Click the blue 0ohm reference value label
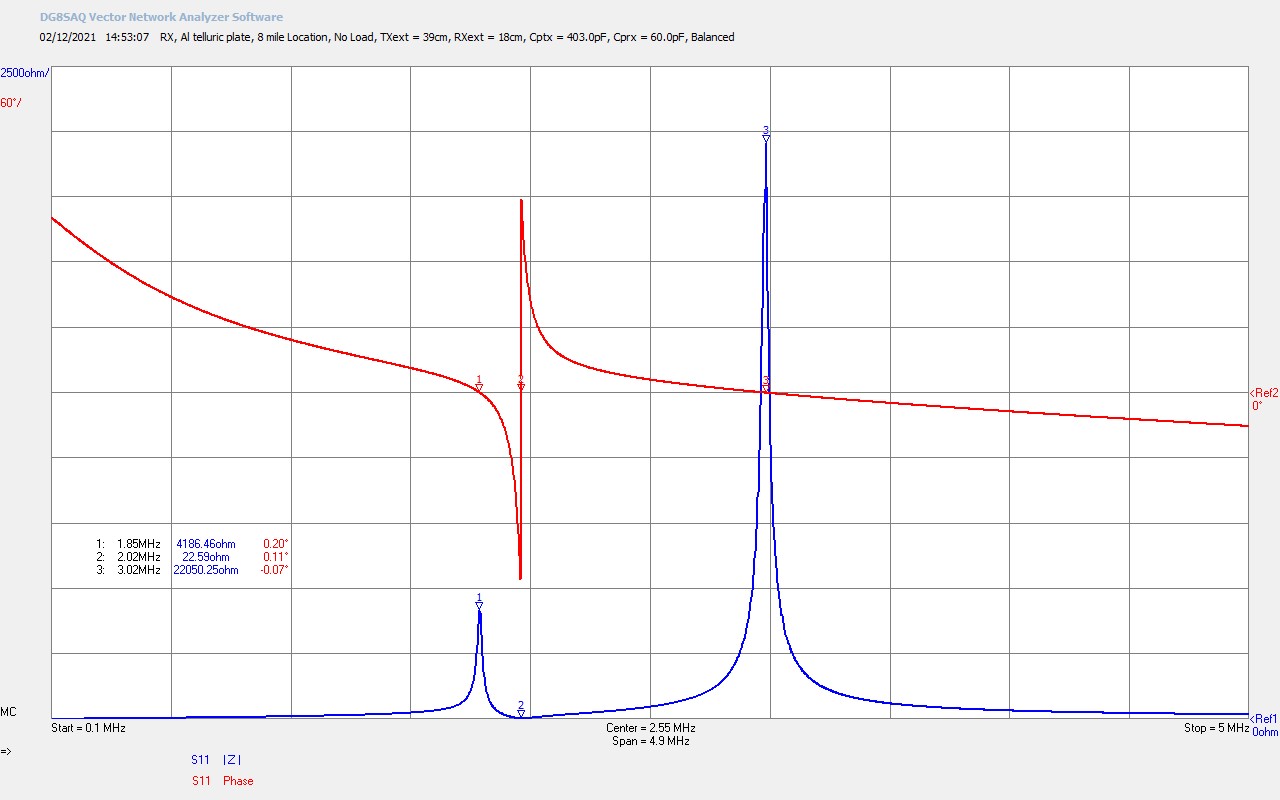Image resolution: width=1280 pixels, height=800 pixels. [1265, 732]
